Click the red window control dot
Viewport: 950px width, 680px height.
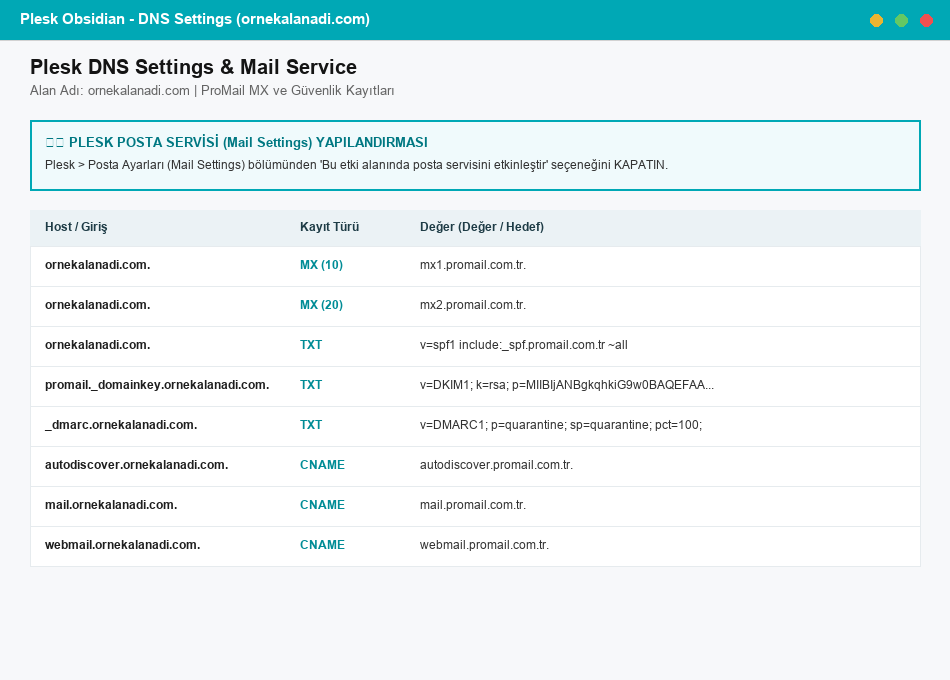926,21
